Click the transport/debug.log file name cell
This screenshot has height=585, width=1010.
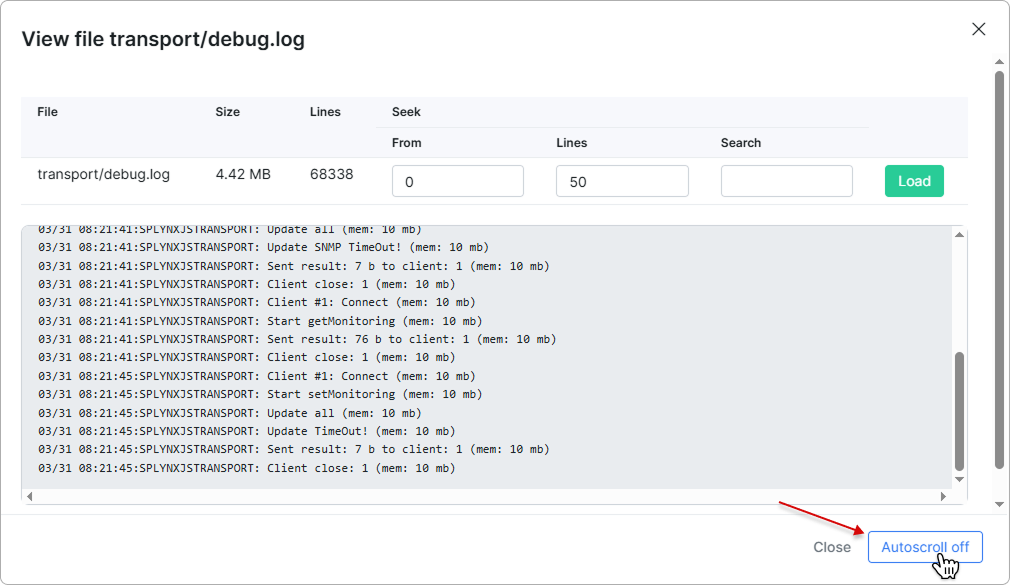tap(104, 175)
